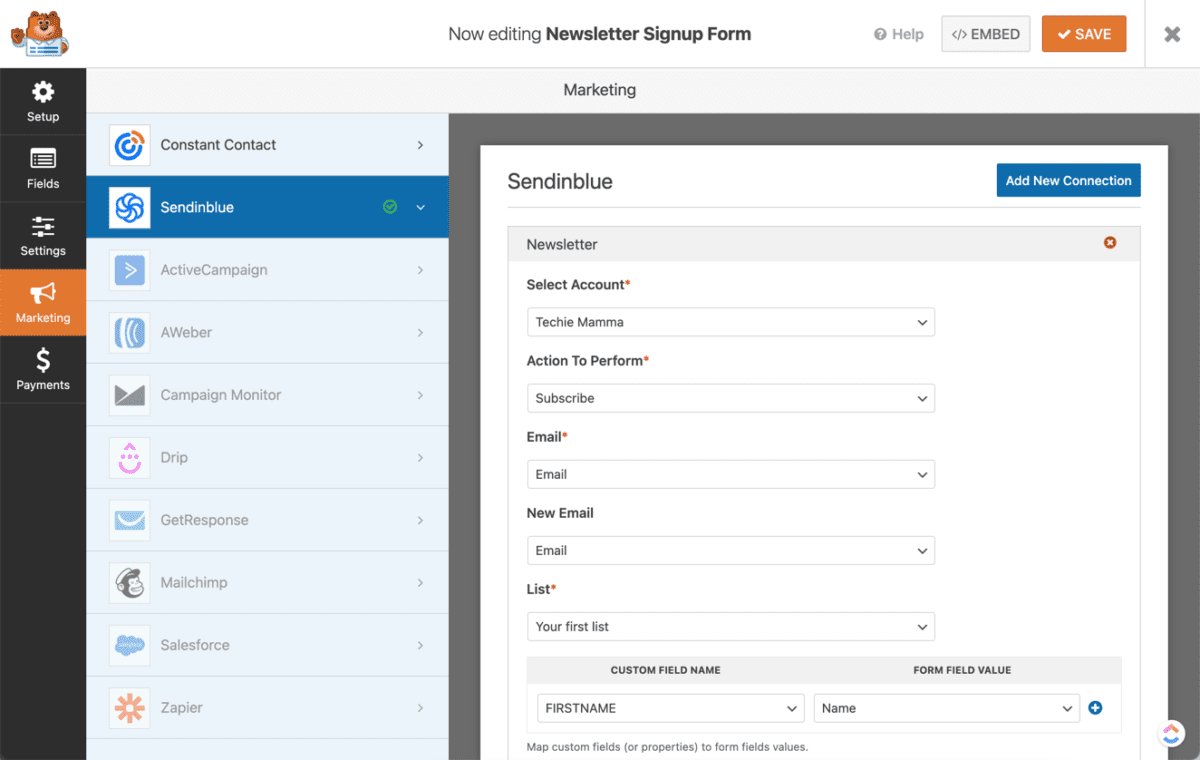The image size is (1200, 760).
Task: Click the CUSTOM FIELD NAME column header
Action: click(x=666, y=670)
